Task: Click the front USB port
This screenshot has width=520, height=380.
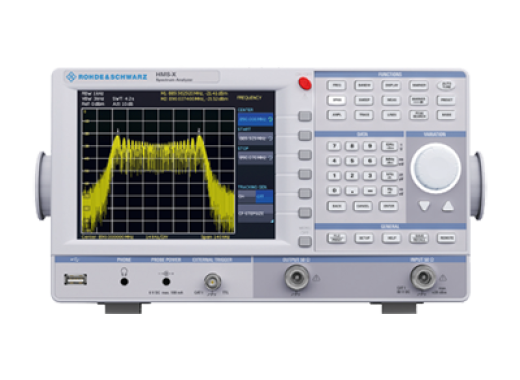Action: coord(76,279)
